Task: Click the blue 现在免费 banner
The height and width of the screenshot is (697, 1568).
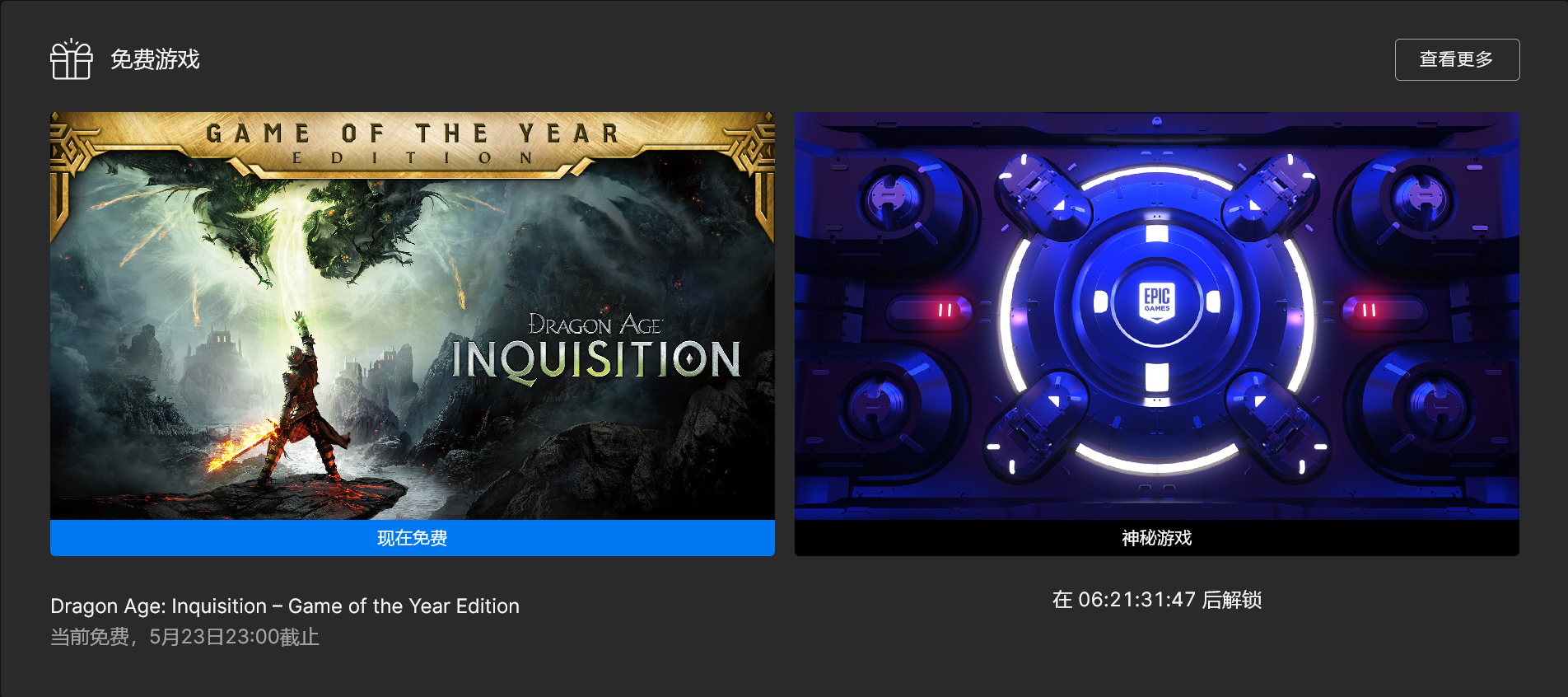Action: tap(413, 538)
